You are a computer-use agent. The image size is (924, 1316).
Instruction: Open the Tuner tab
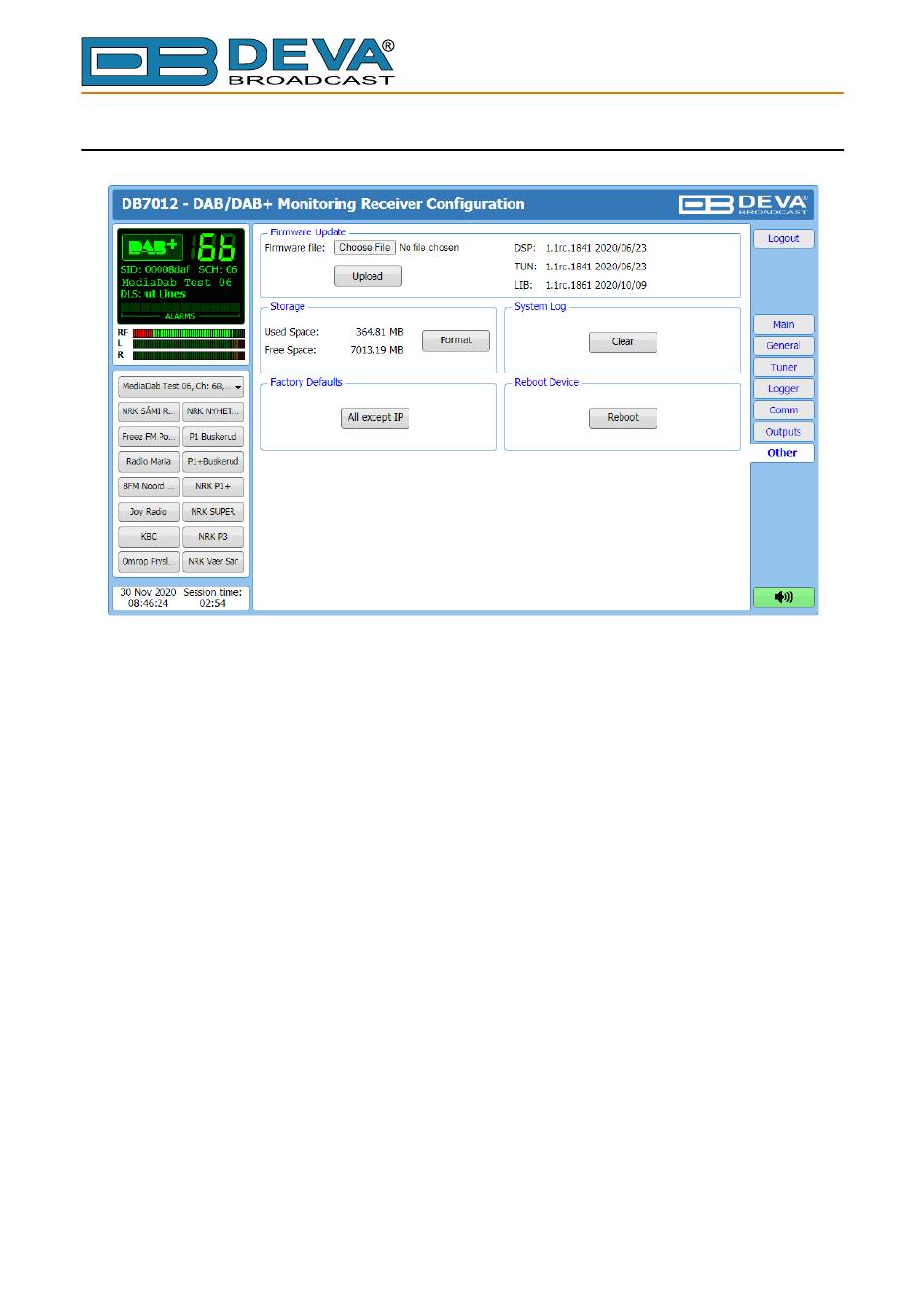point(783,368)
